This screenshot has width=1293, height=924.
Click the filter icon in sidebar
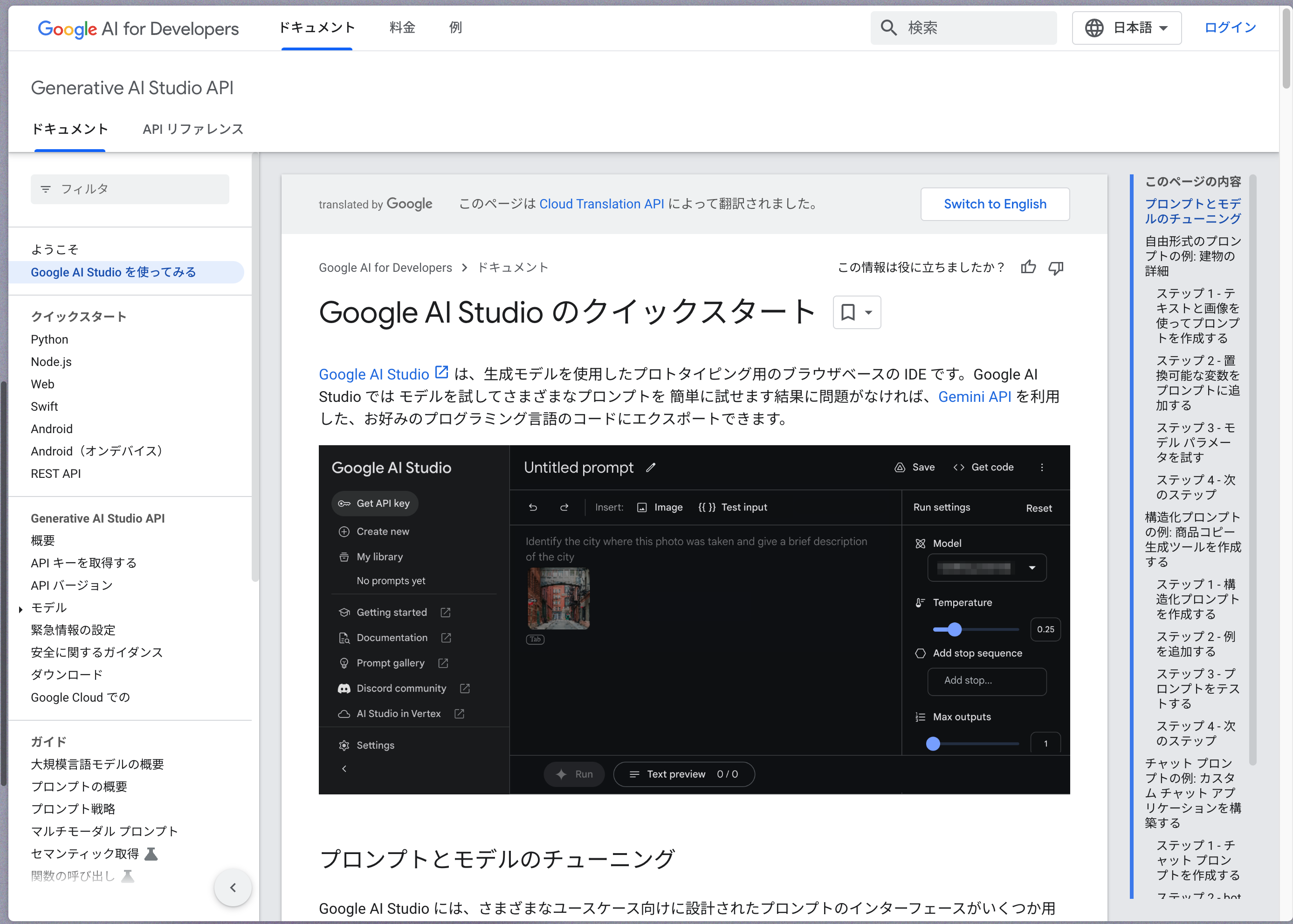point(46,189)
